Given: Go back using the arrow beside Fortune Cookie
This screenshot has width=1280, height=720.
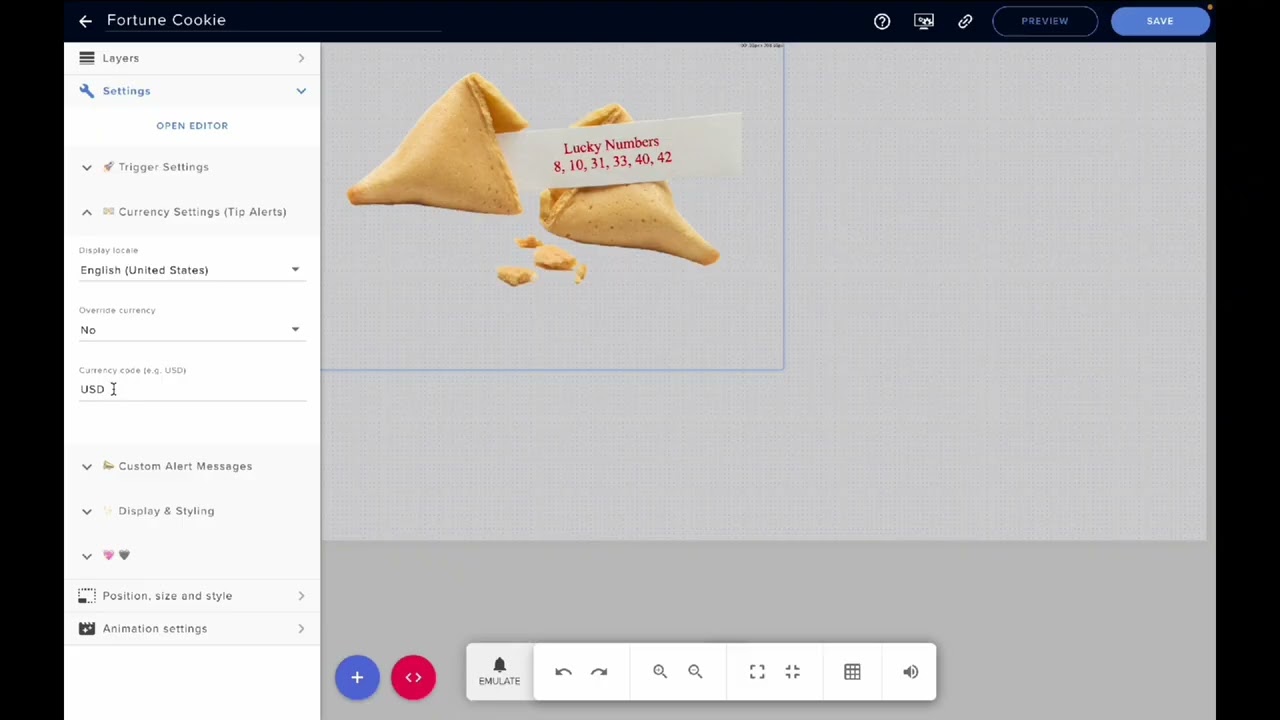Looking at the screenshot, I should (x=85, y=20).
